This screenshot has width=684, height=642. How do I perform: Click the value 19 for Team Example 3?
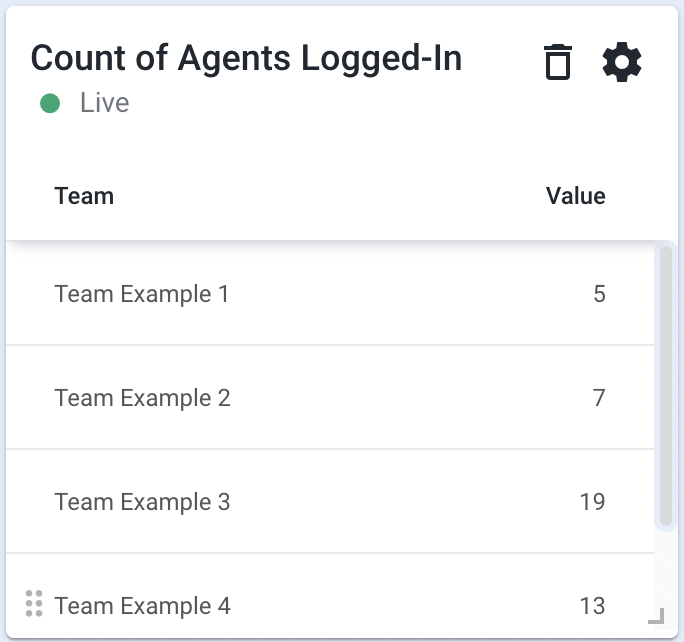tap(592, 501)
